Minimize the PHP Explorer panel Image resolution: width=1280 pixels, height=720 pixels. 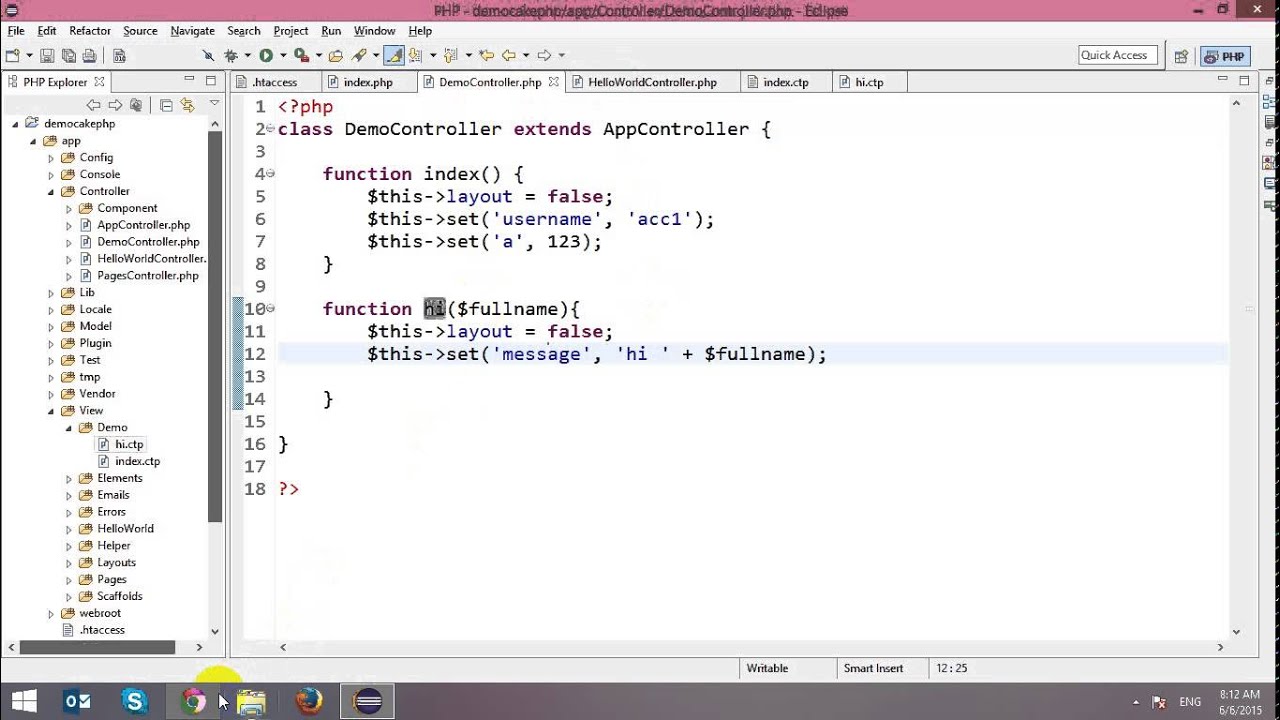click(x=189, y=79)
